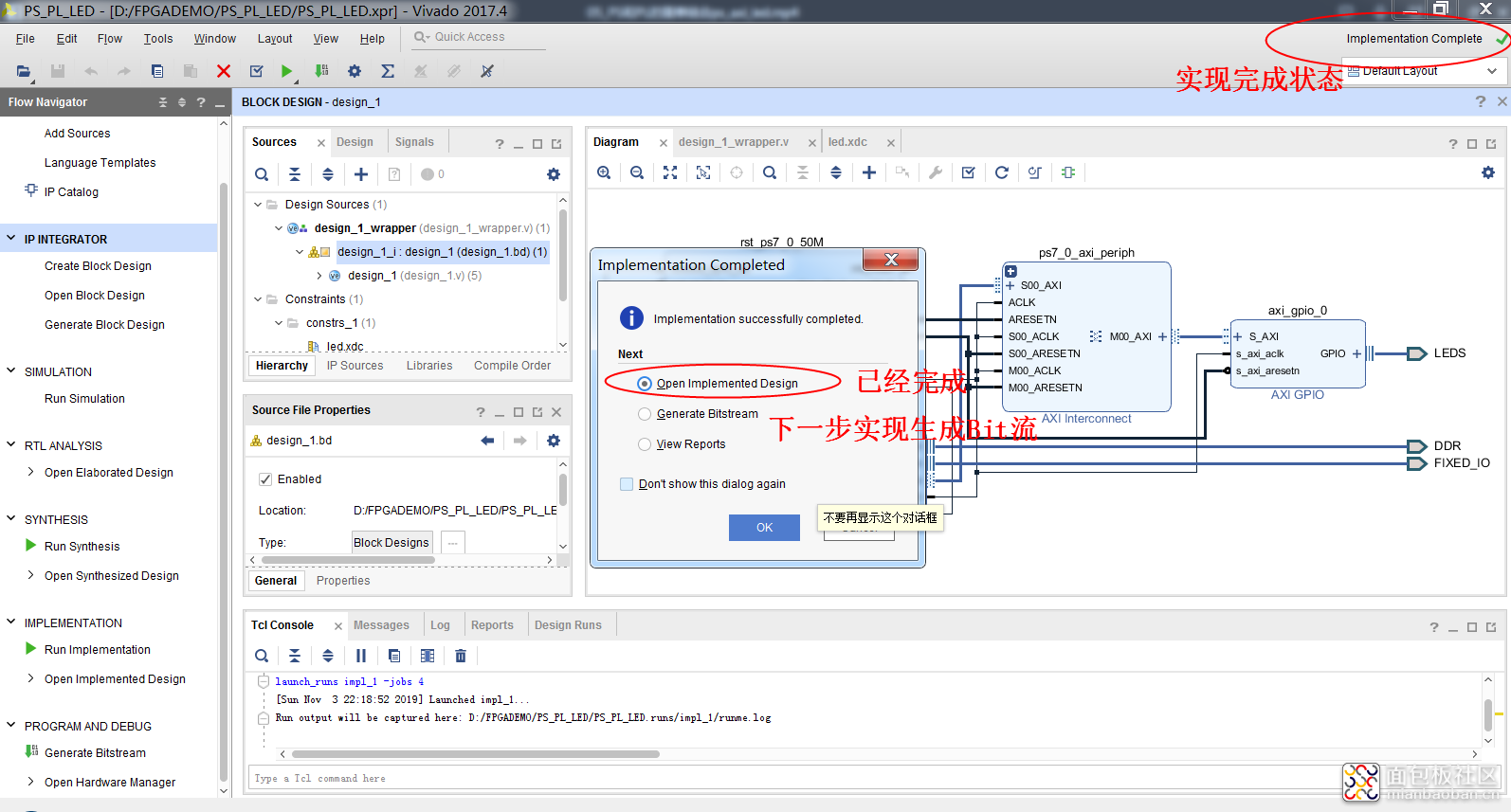This screenshot has width=1511, height=812.
Task: Click the Type browse ellipsis button
Action: [x=452, y=543]
